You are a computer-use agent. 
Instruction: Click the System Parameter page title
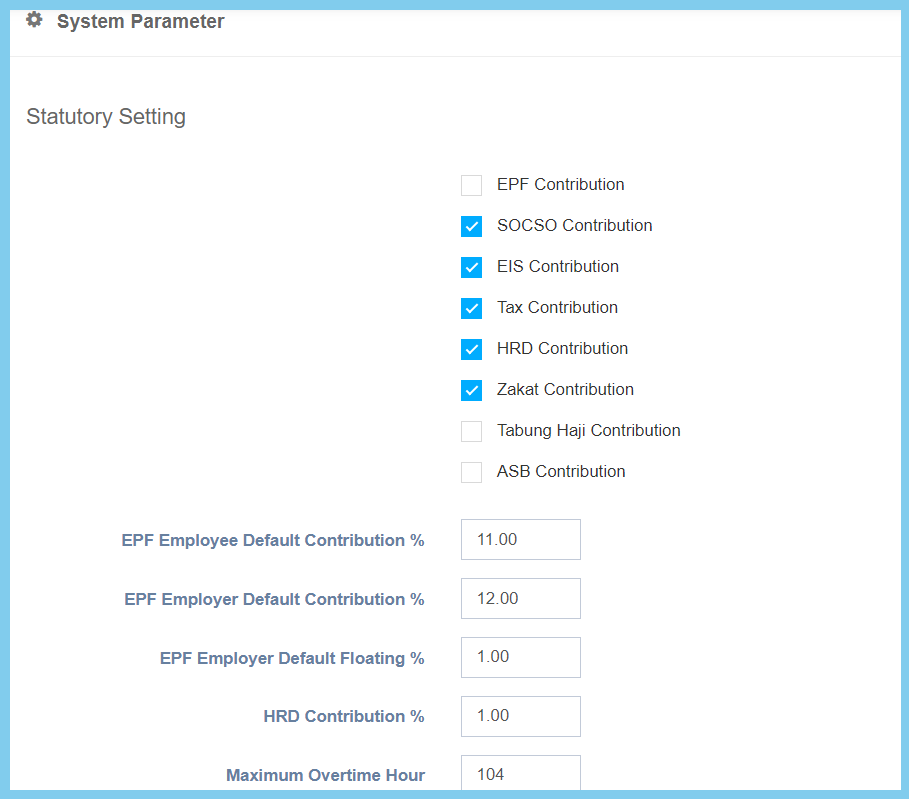click(x=140, y=21)
